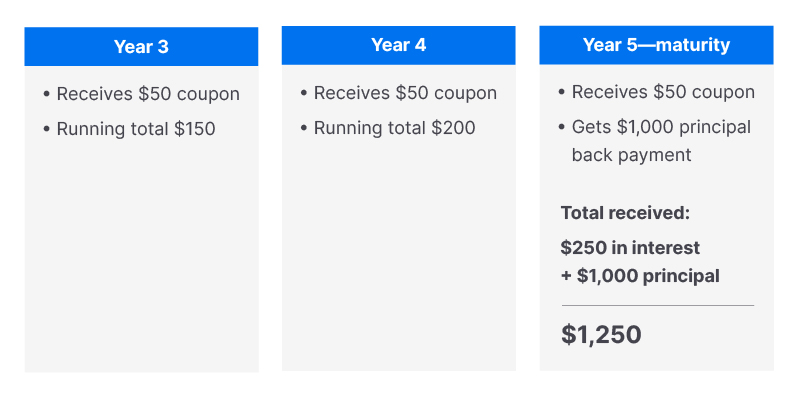
Task: Click empty gray area of Year 3 card
Action: click(x=141, y=260)
